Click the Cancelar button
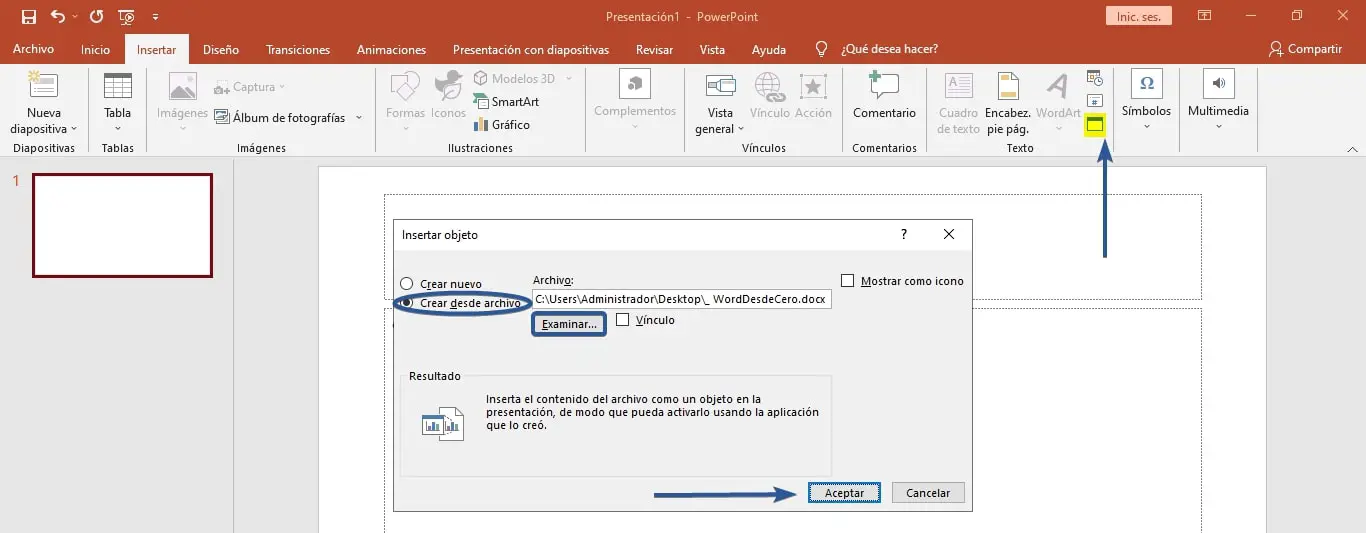 (x=928, y=493)
